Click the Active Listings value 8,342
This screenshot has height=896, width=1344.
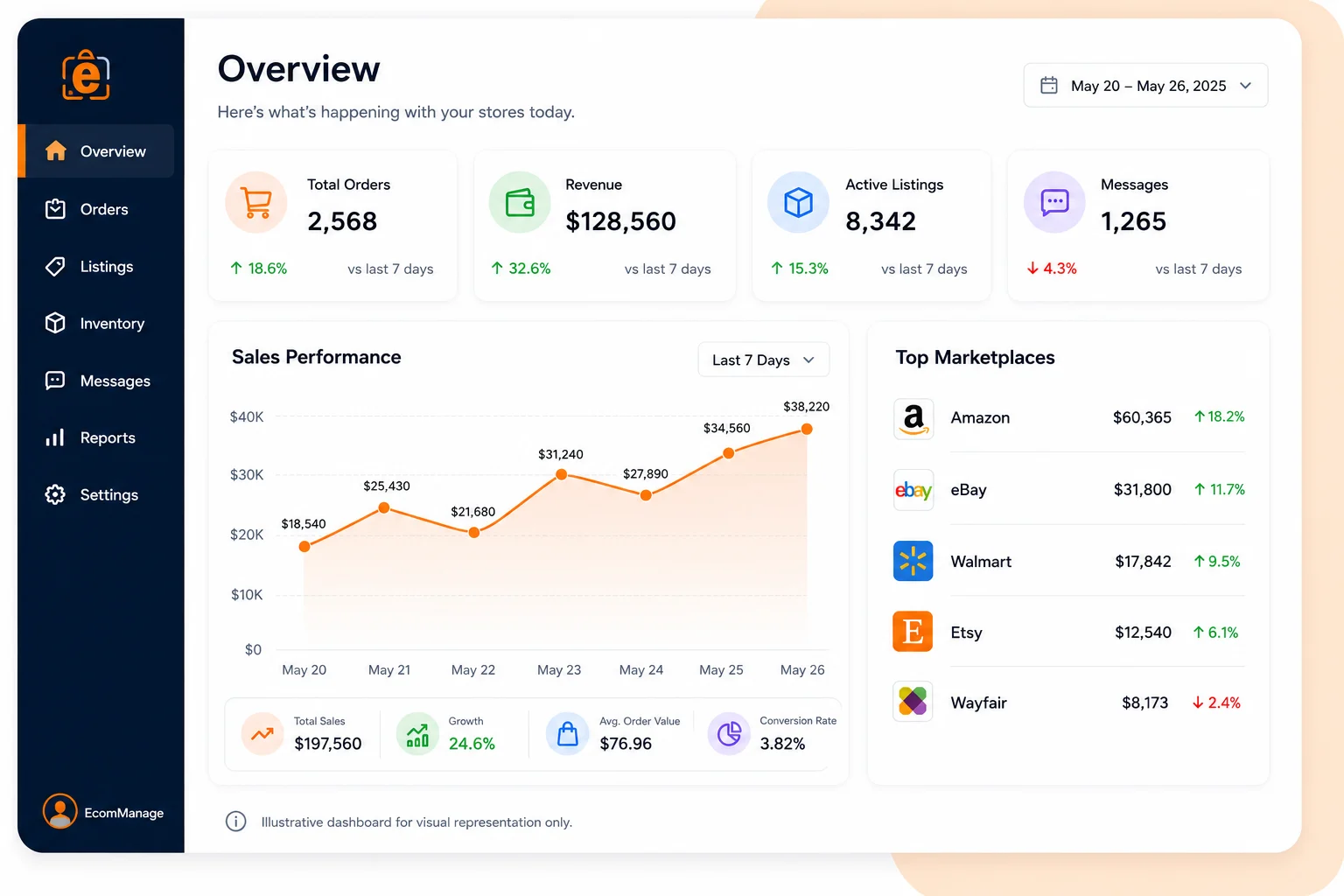(x=880, y=221)
